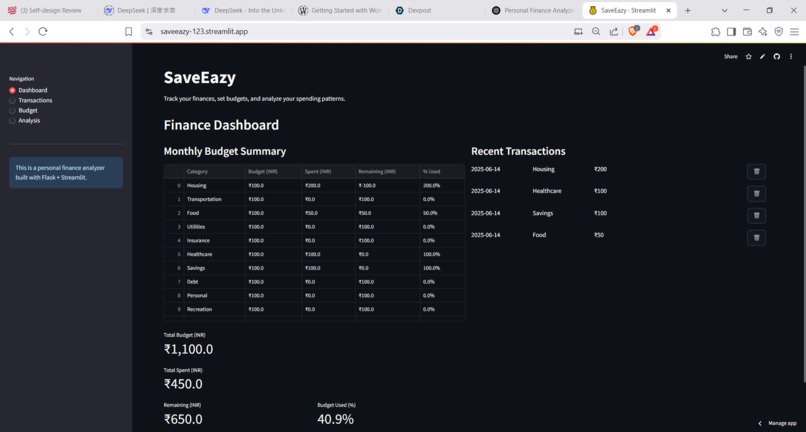Image resolution: width=806 pixels, height=432 pixels.
Task: Click the 50.0% used cell
Action: coord(442,213)
